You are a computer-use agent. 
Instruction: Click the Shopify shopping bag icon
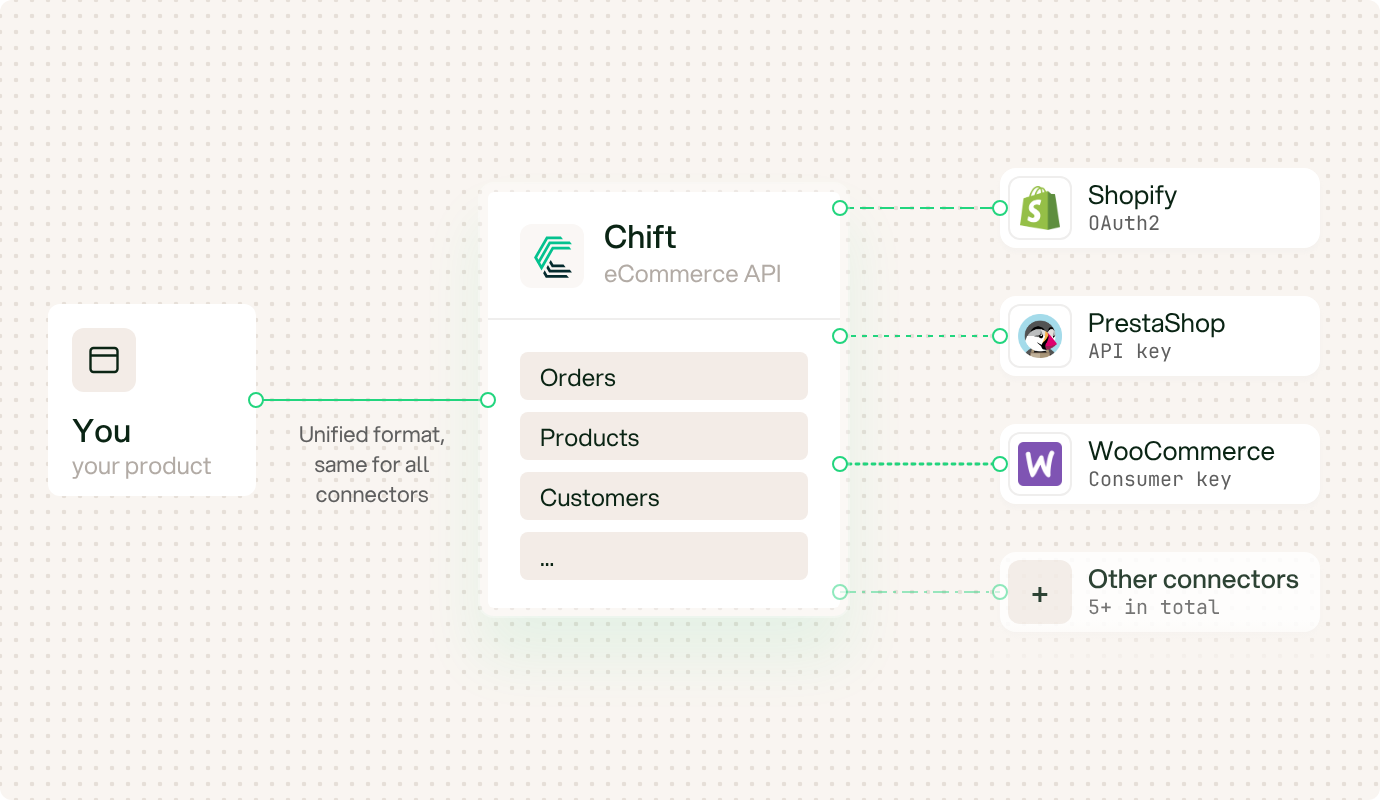tap(1040, 208)
